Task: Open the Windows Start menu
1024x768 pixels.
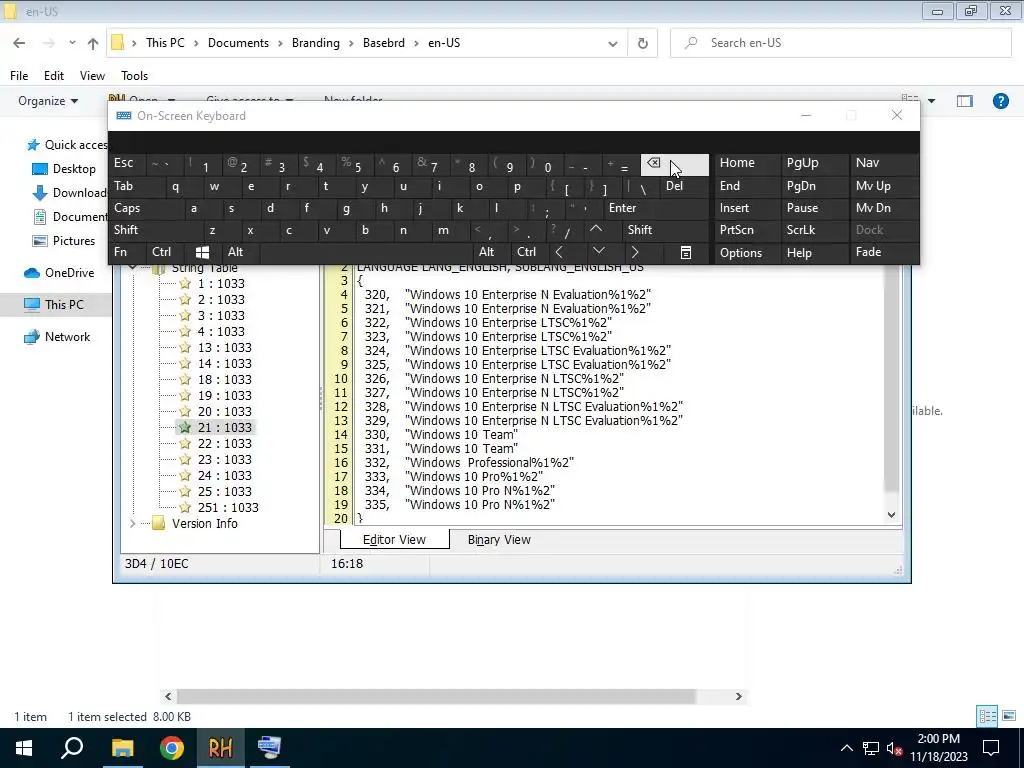Action: click(x=24, y=748)
